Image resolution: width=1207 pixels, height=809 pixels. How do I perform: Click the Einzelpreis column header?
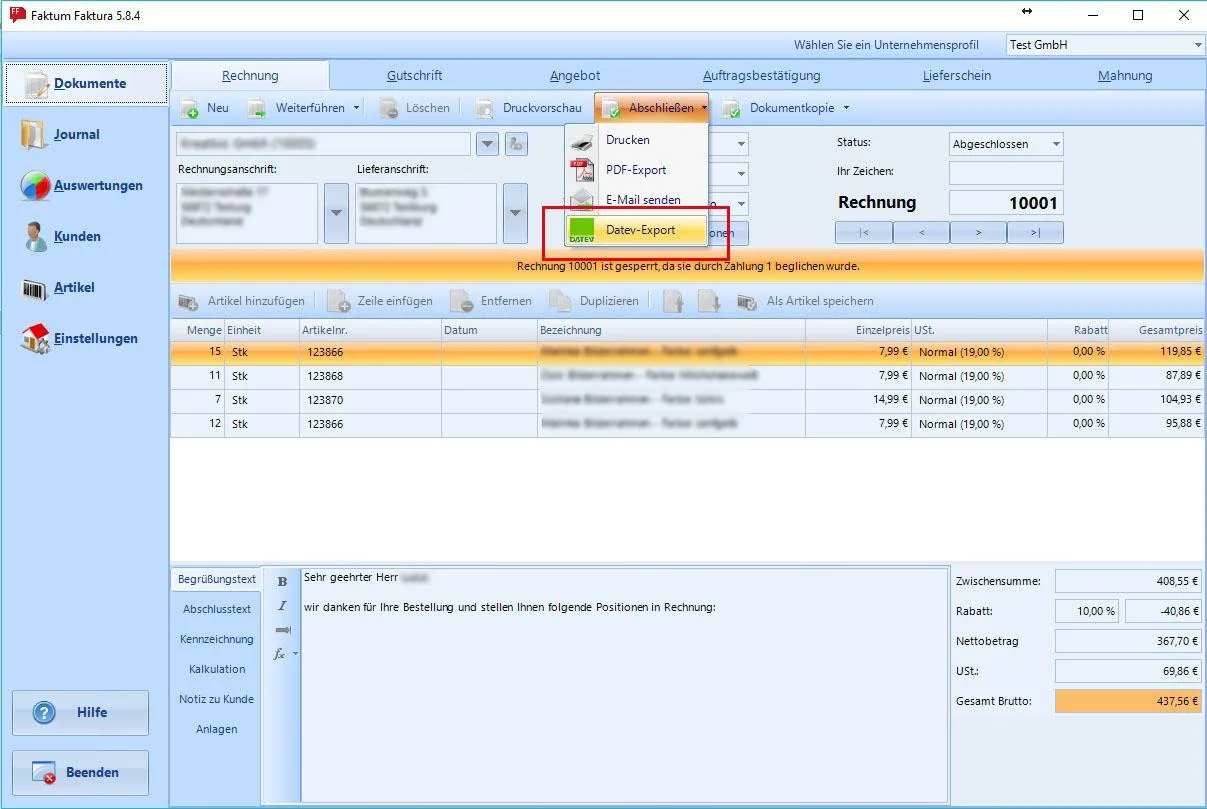tap(858, 330)
